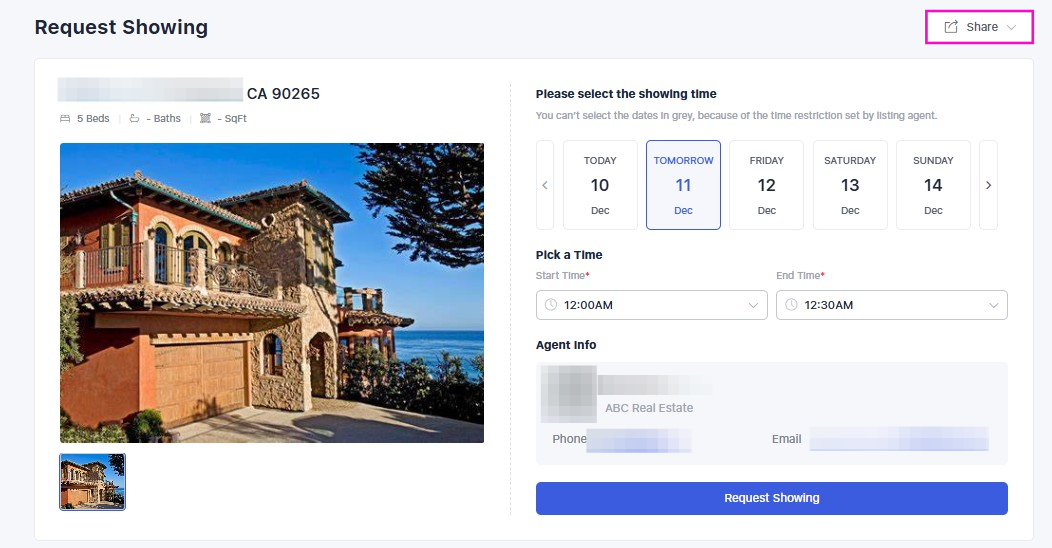1052x548 pixels.
Task: Open the Start Time dropdown
Action: (x=652, y=305)
